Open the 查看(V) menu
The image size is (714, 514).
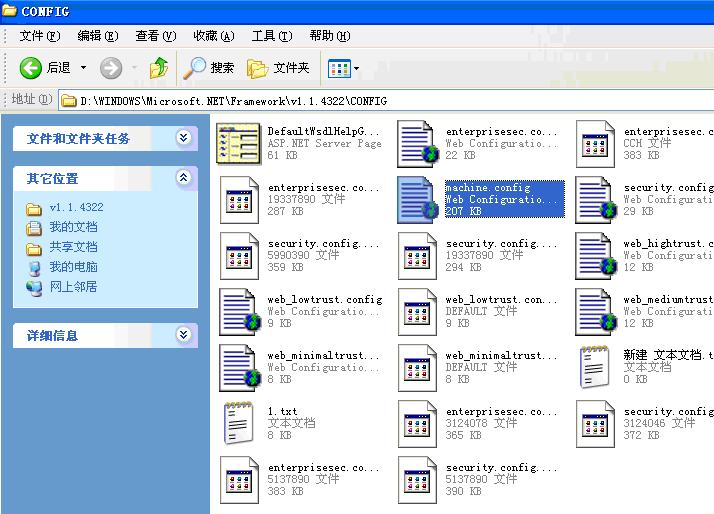(156, 36)
